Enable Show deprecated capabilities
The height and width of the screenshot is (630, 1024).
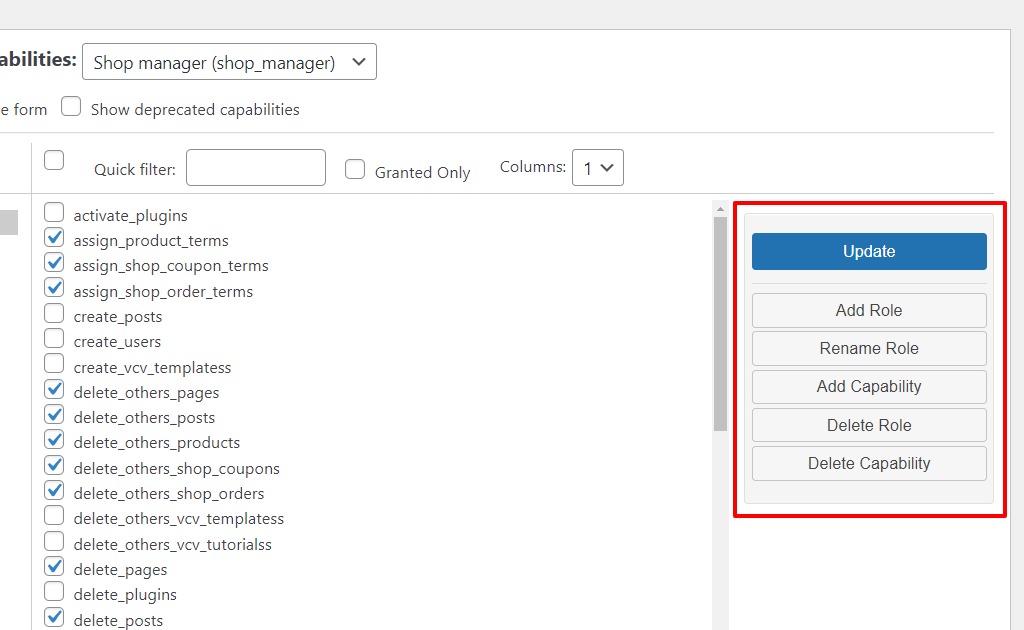(71, 105)
